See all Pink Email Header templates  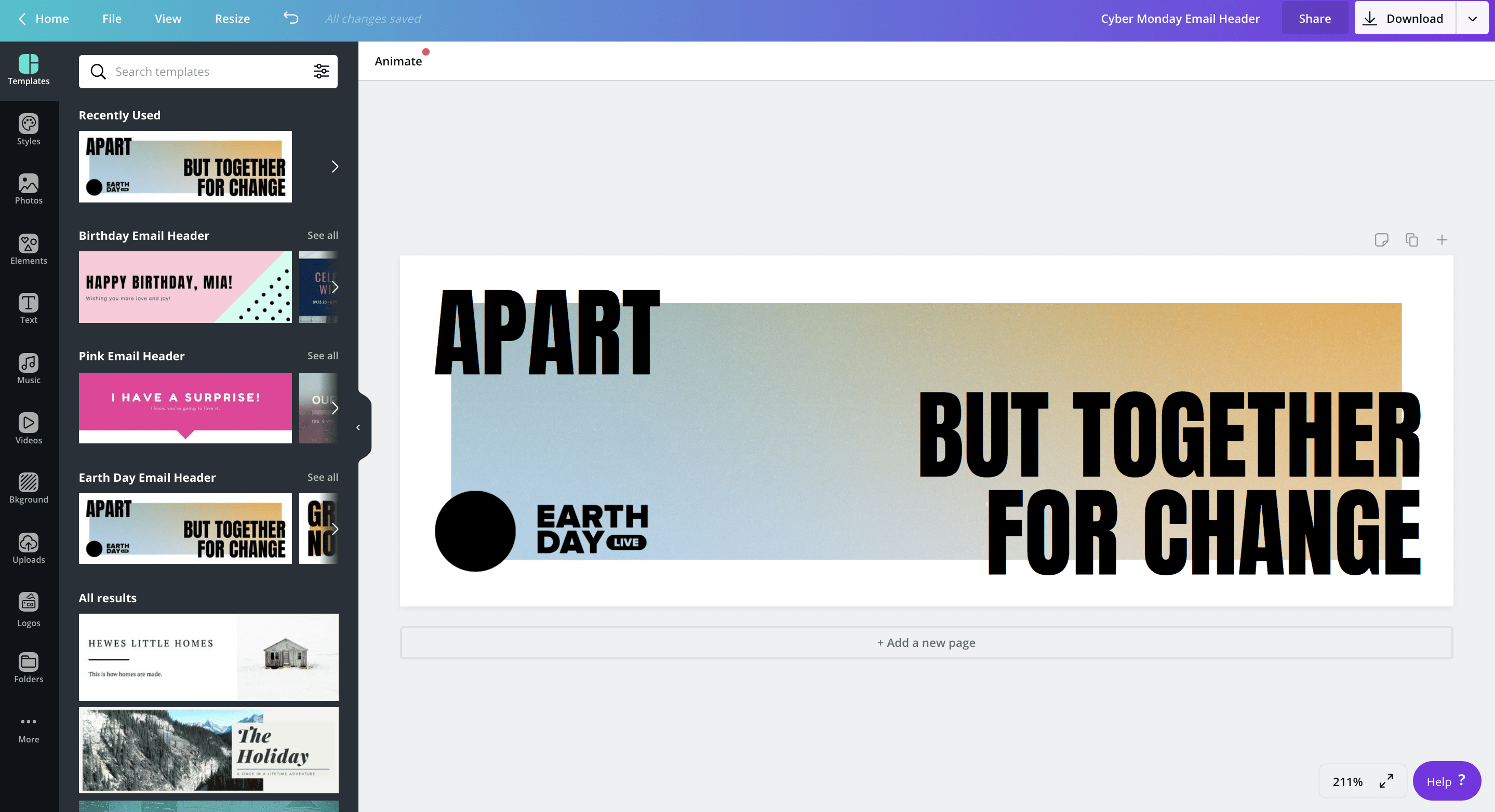[322, 355]
